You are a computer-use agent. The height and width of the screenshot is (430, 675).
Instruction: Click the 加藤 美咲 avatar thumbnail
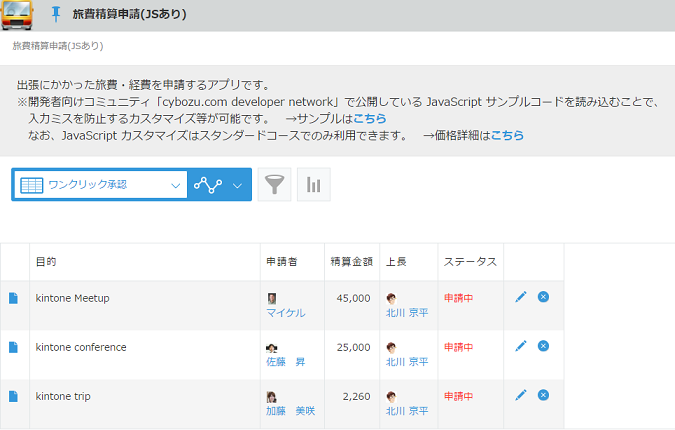point(272,397)
